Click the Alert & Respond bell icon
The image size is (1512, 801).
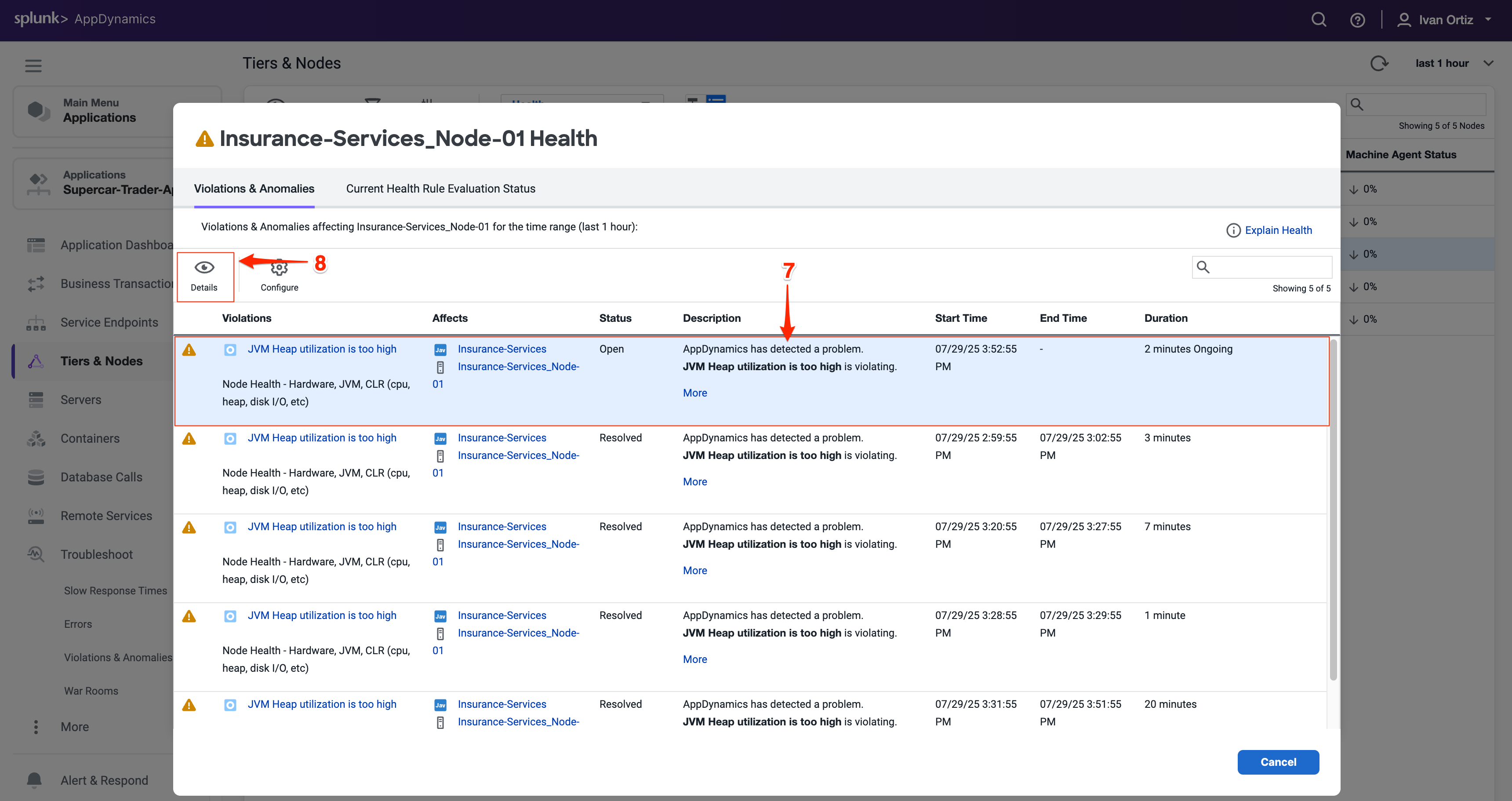35,779
